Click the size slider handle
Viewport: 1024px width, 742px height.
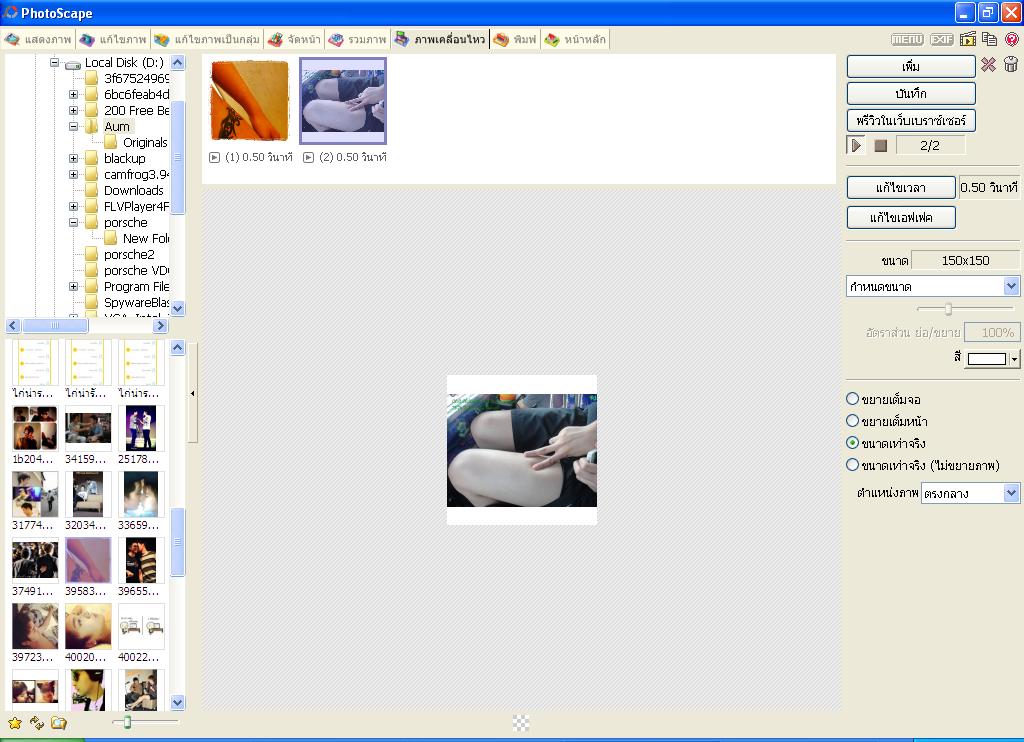(948, 309)
